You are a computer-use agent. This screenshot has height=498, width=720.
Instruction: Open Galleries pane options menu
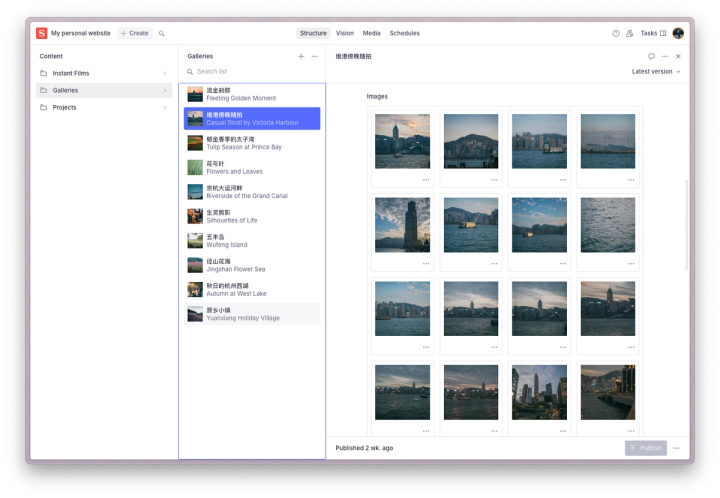(315, 56)
